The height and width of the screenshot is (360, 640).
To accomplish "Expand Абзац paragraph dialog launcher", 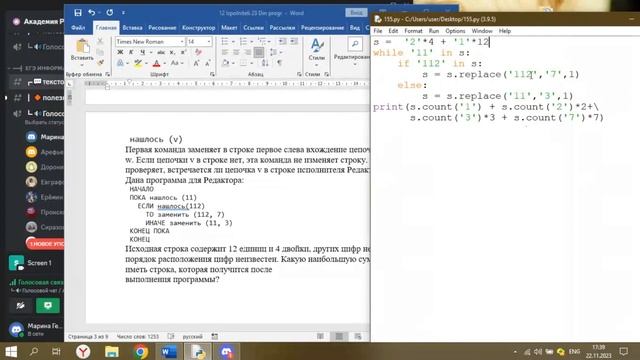I will (x=299, y=74).
